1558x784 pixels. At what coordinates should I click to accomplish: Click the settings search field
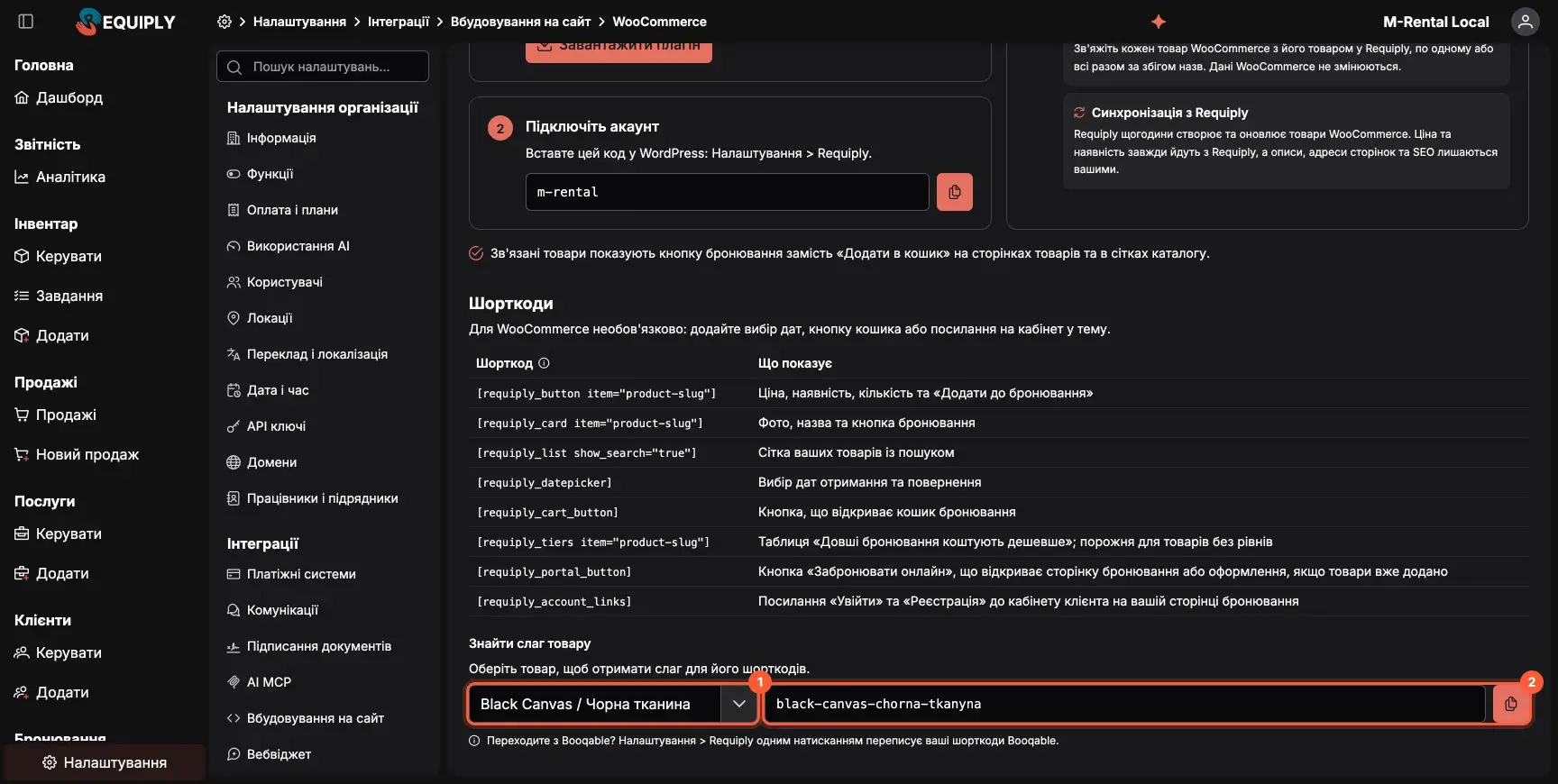[x=323, y=67]
